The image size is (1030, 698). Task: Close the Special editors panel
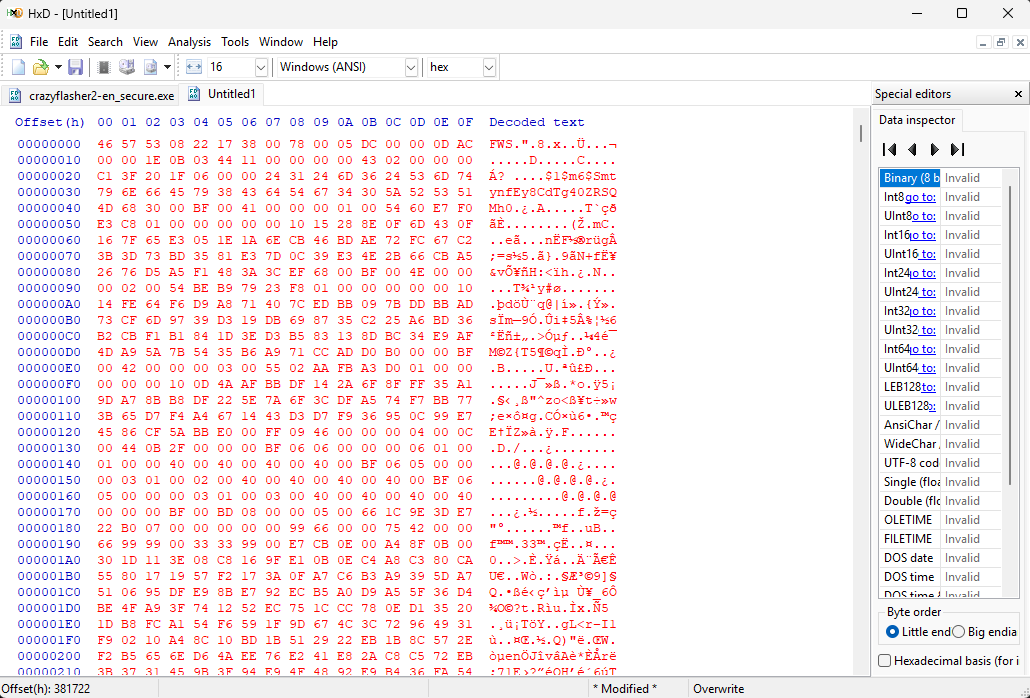(1018, 94)
